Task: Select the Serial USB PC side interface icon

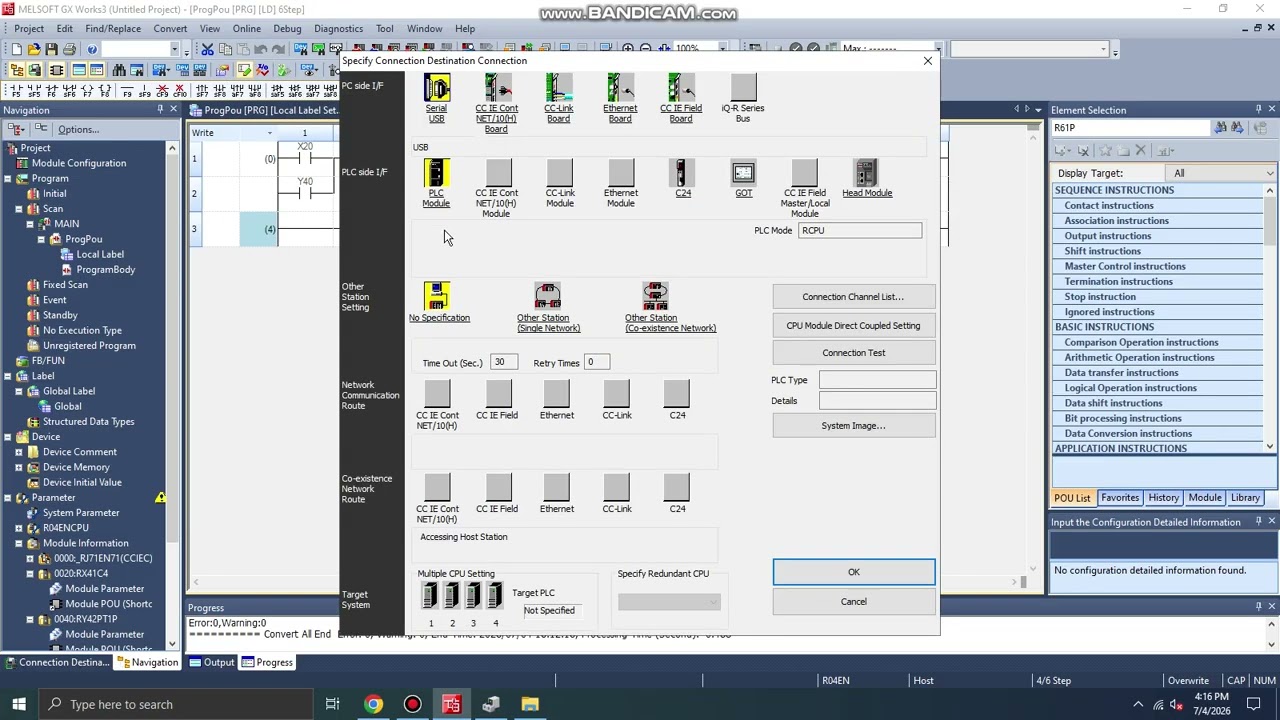Action: 437,88
